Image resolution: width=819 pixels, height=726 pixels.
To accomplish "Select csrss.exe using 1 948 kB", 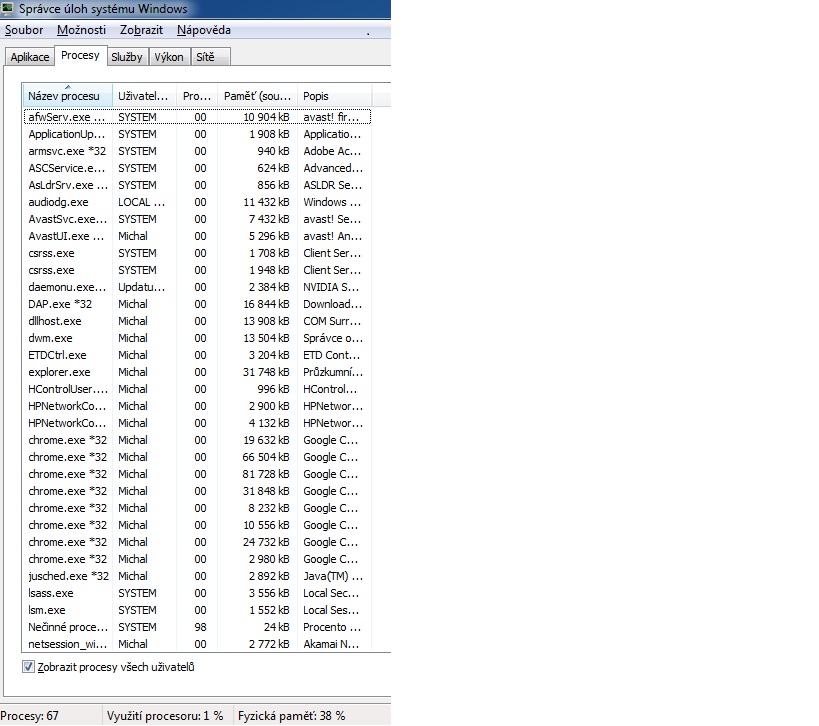I will 197,270.
